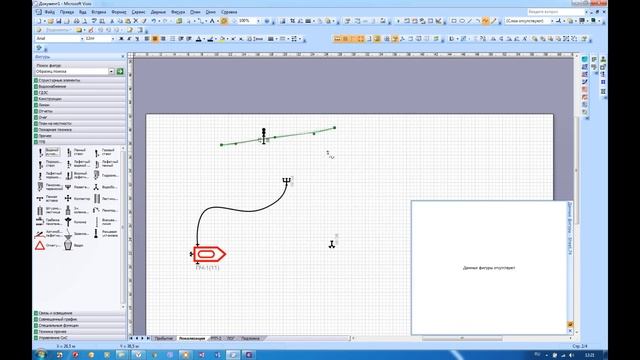Click the shape search input field

coord(71,71)
